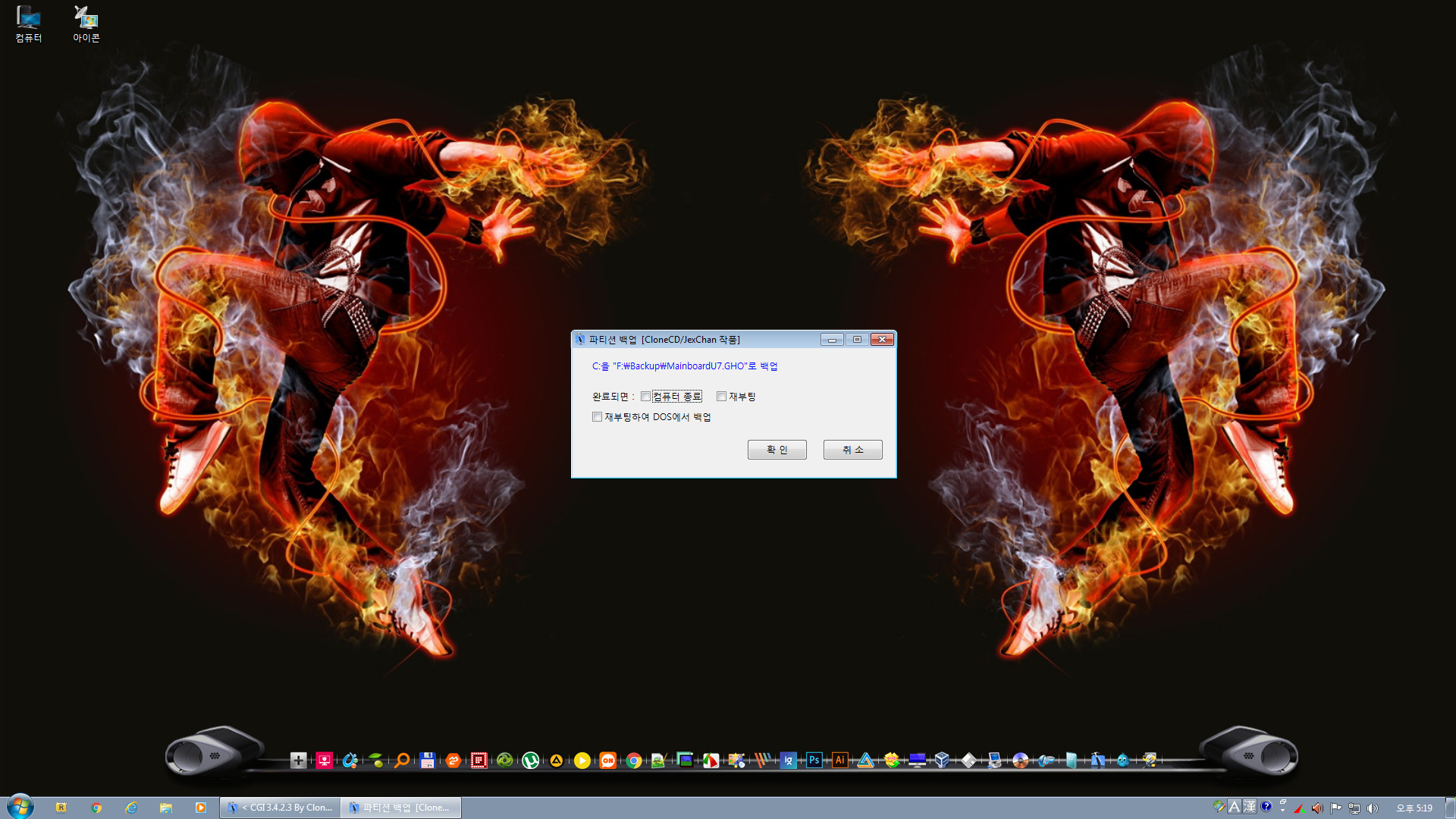1456x819 pixels.
Task: Click the clock showing 오후 5:19
Action: click(x=1414, y=808)
